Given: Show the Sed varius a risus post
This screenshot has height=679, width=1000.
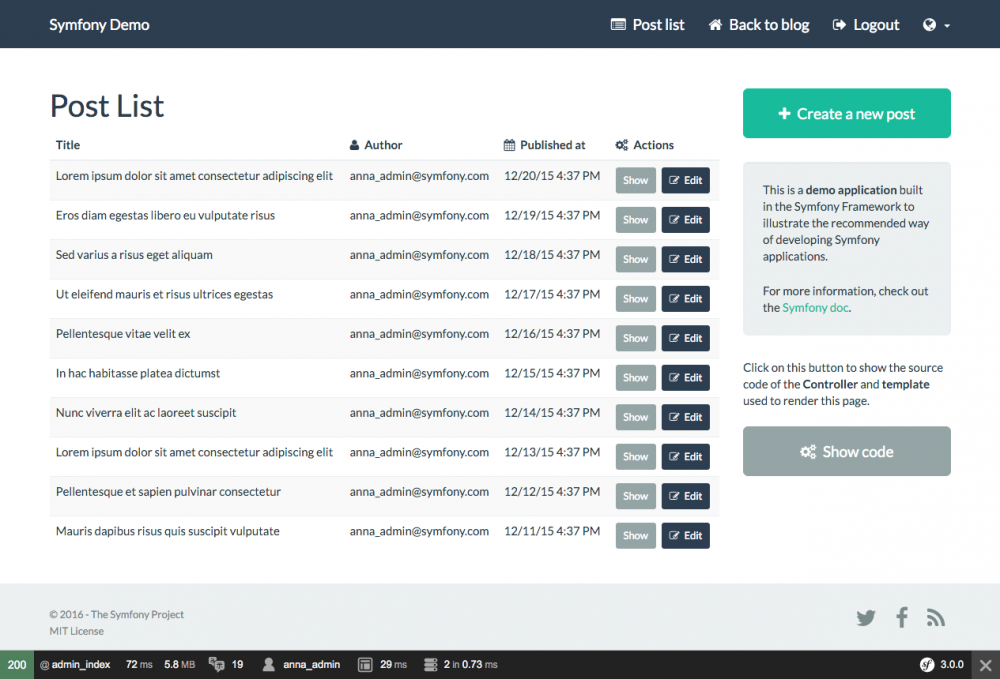Looking at the screenshot, I should click(x=635, y=259).
